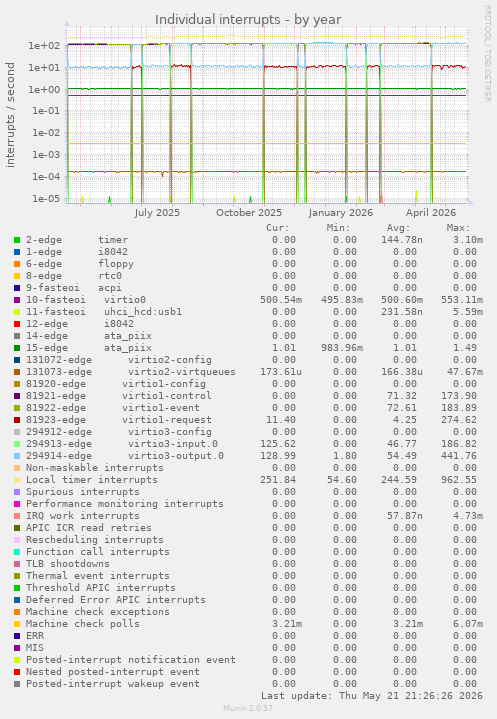Click the 1e+02 y-axis tick label
This screenshot has height=719, width=497.
[44, 45]
